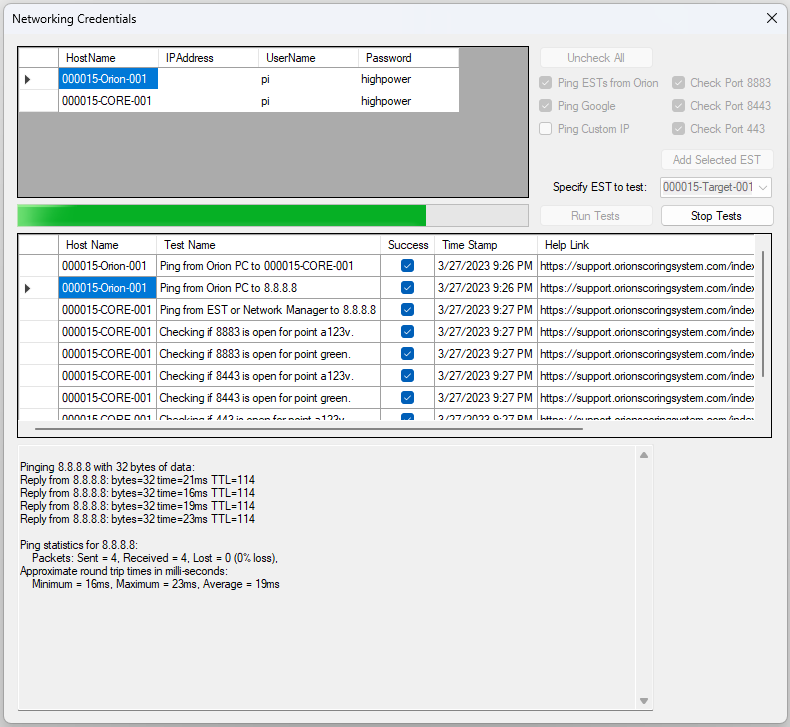The height and width of the screenshot is (727, 790).
Task: Toggle the Ping Google checkbox
Action: [x=546, y=106]
